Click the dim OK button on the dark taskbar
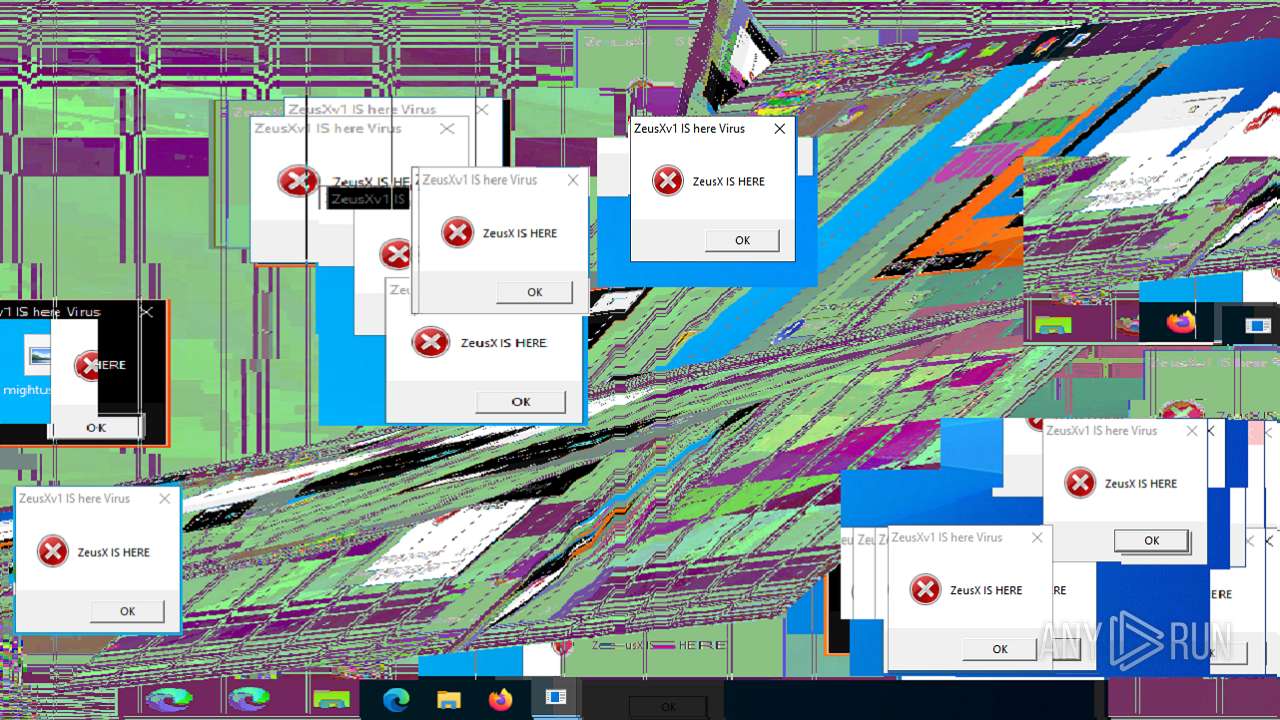Image resolution: width=1280 pixels, height=720 pixels. (668, 707)
